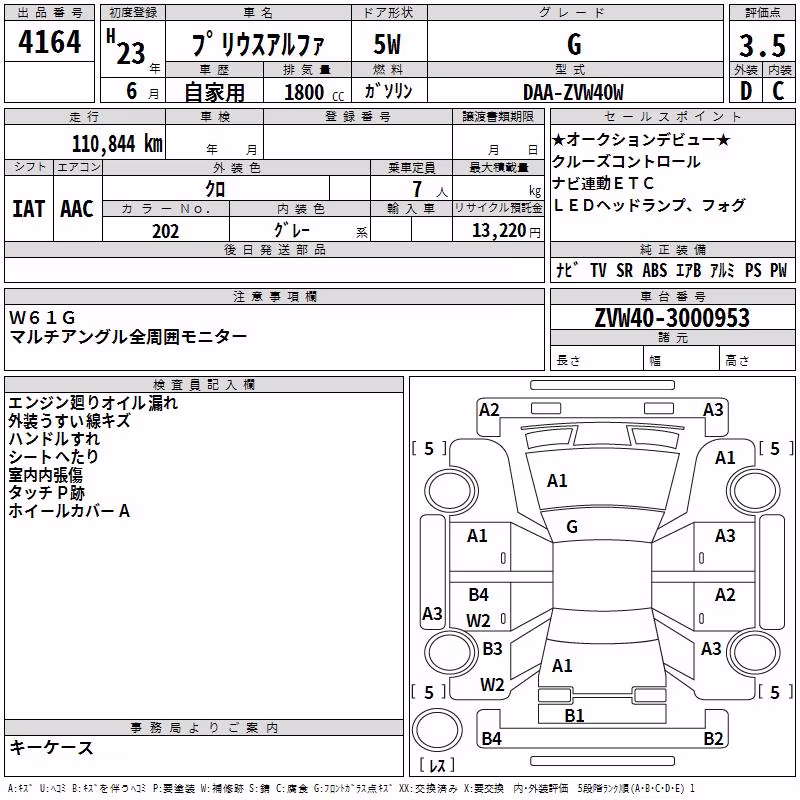800x800 pixels.
Task: Click the inspector note タッチP跡
Action: 46,493
